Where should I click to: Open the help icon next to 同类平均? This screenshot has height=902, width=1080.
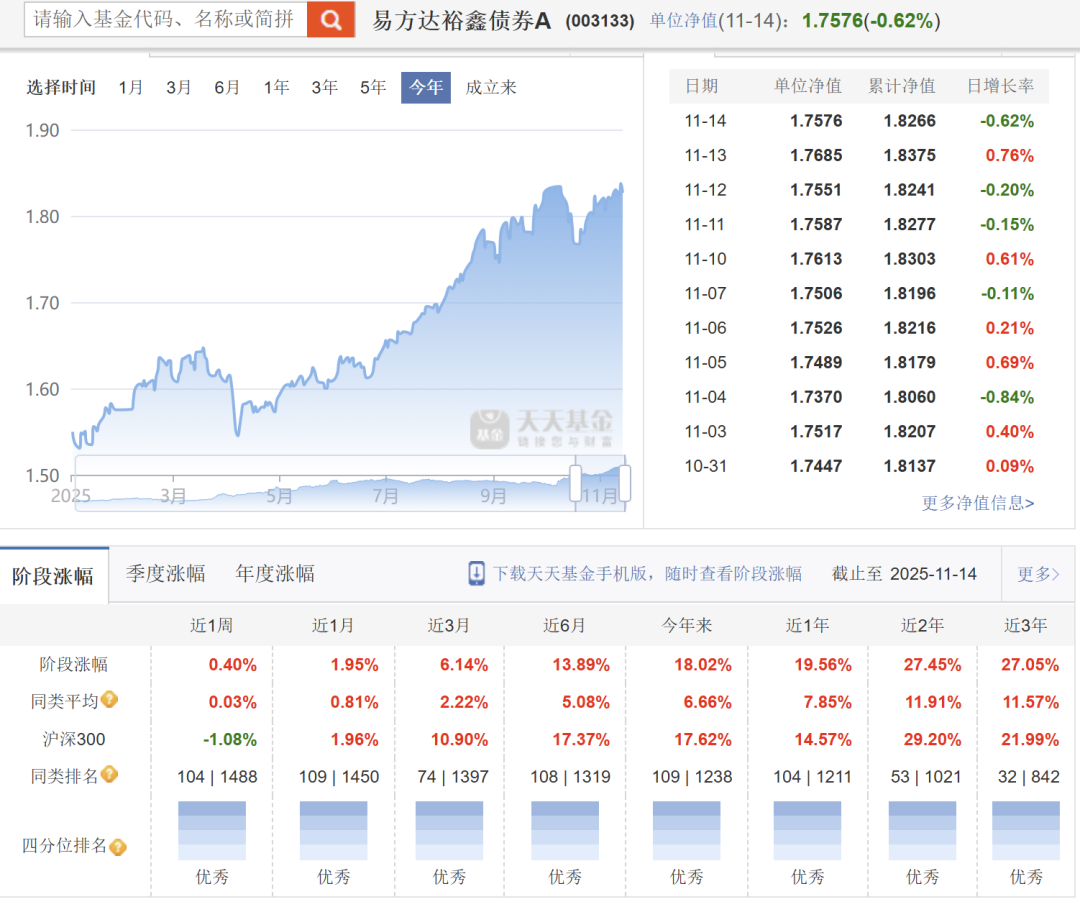[x=110, y=700]
